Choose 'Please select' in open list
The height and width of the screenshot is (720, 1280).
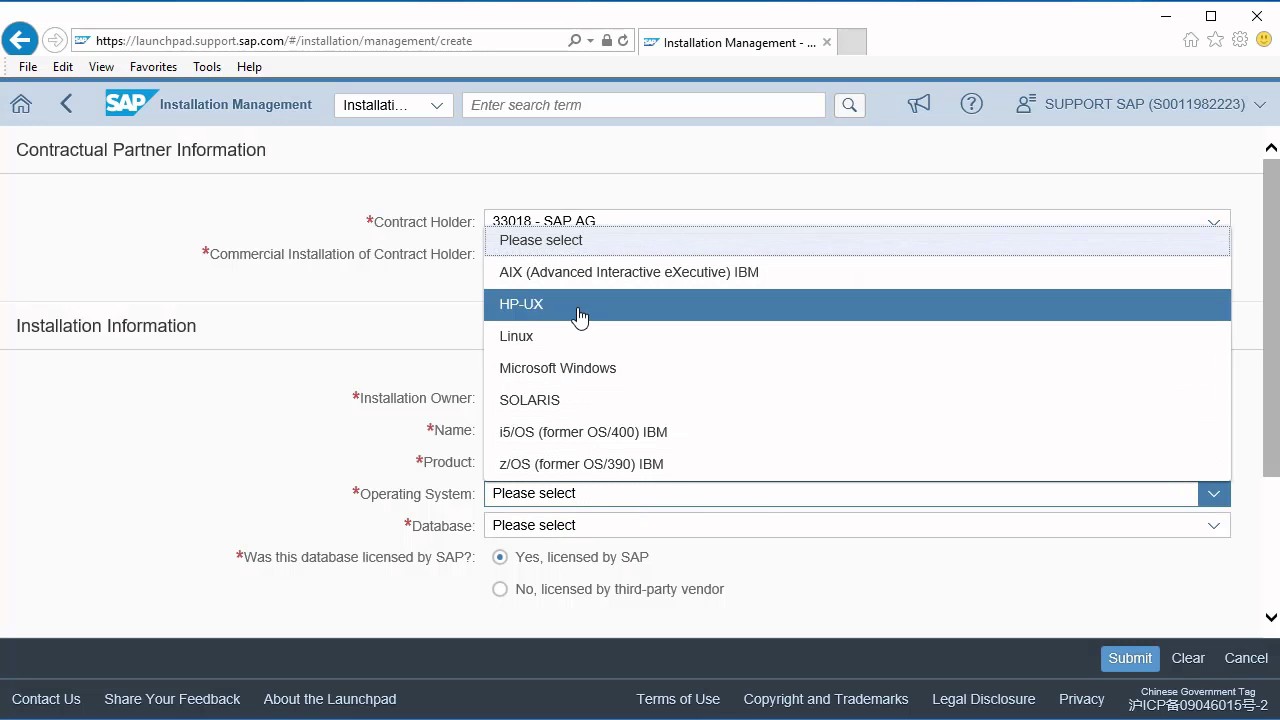click(857, 240)
